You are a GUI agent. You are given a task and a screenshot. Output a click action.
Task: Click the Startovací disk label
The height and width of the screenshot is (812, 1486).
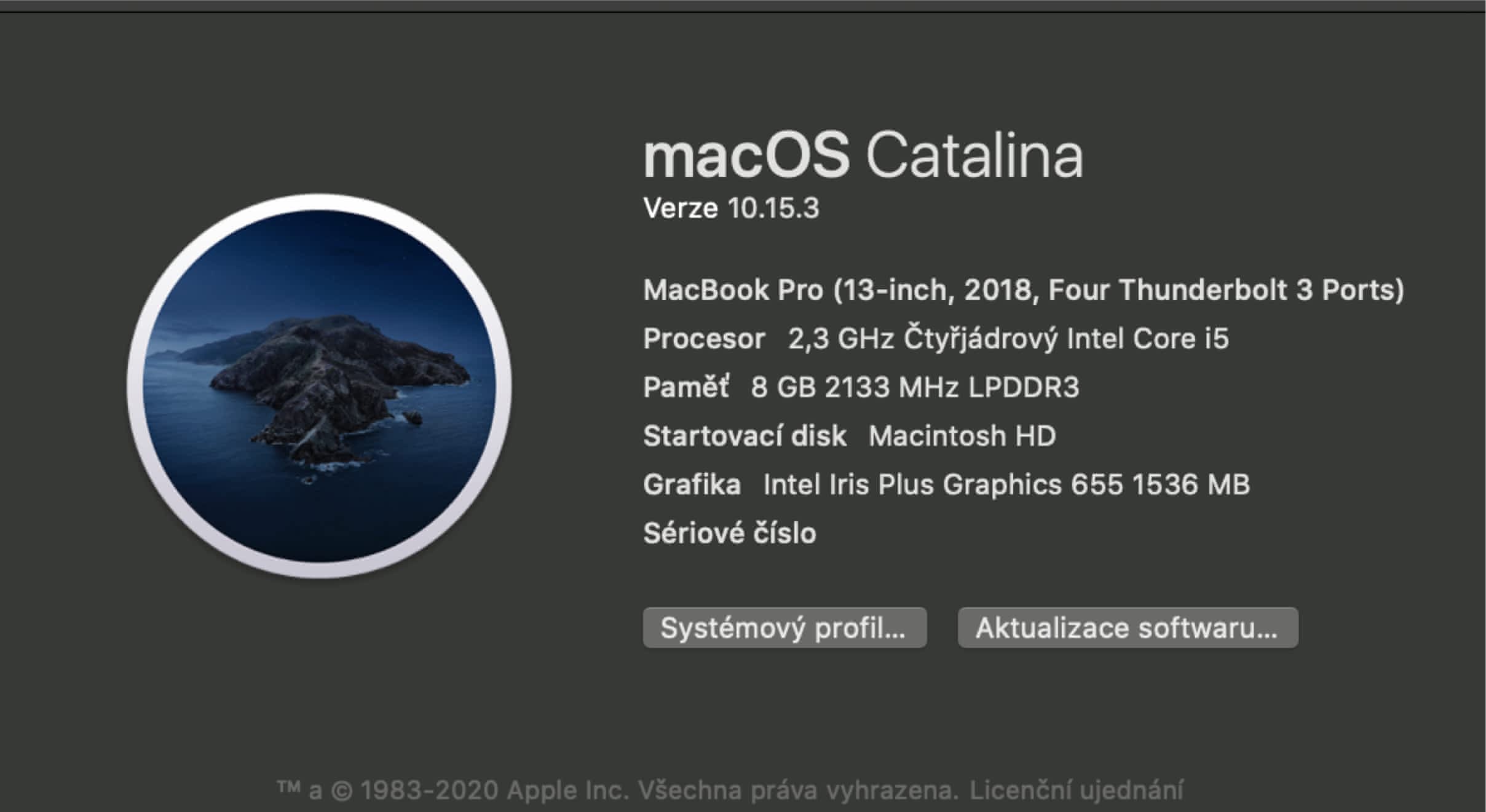[x=744, y=436]
